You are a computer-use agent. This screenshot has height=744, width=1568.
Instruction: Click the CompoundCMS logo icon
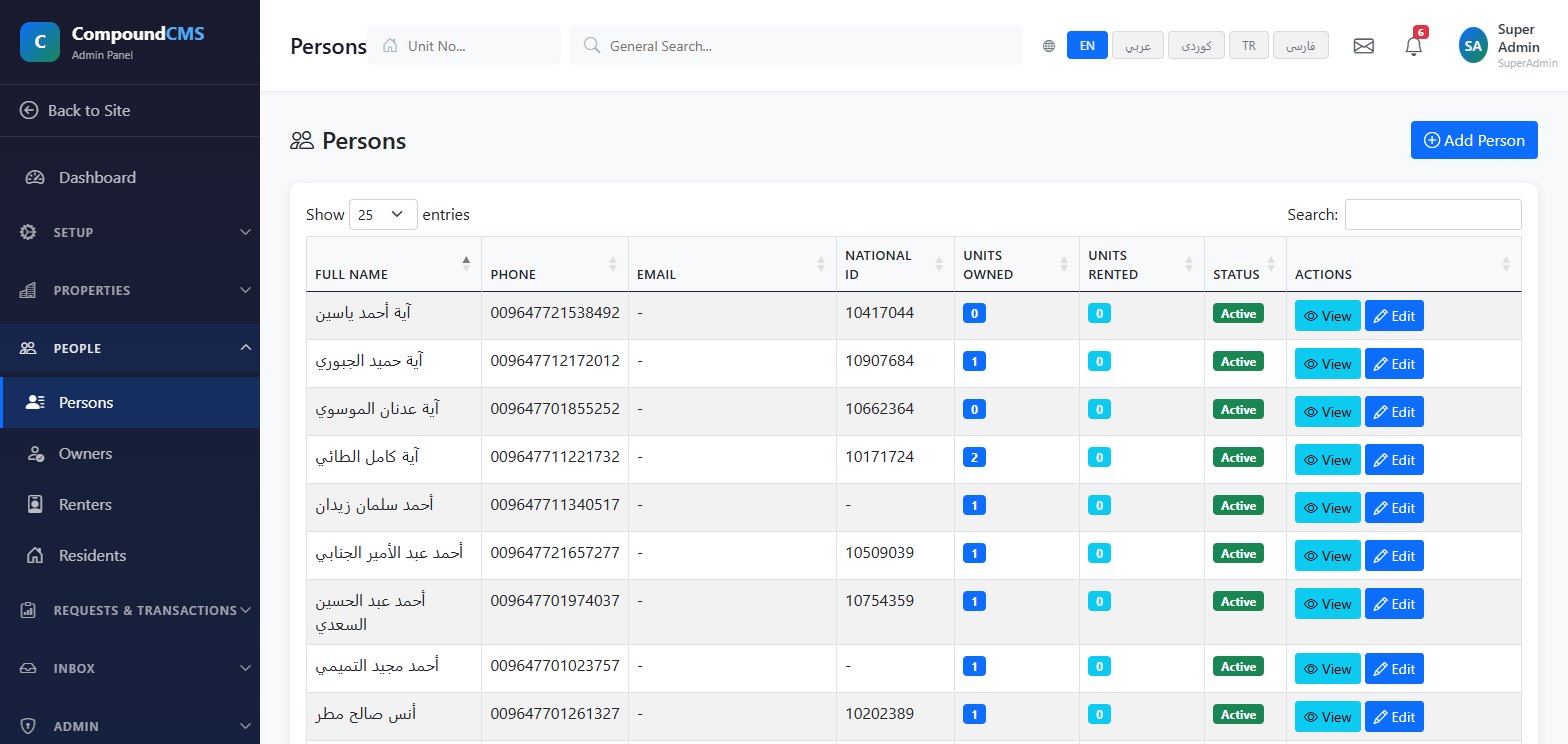tap(39, 42)
